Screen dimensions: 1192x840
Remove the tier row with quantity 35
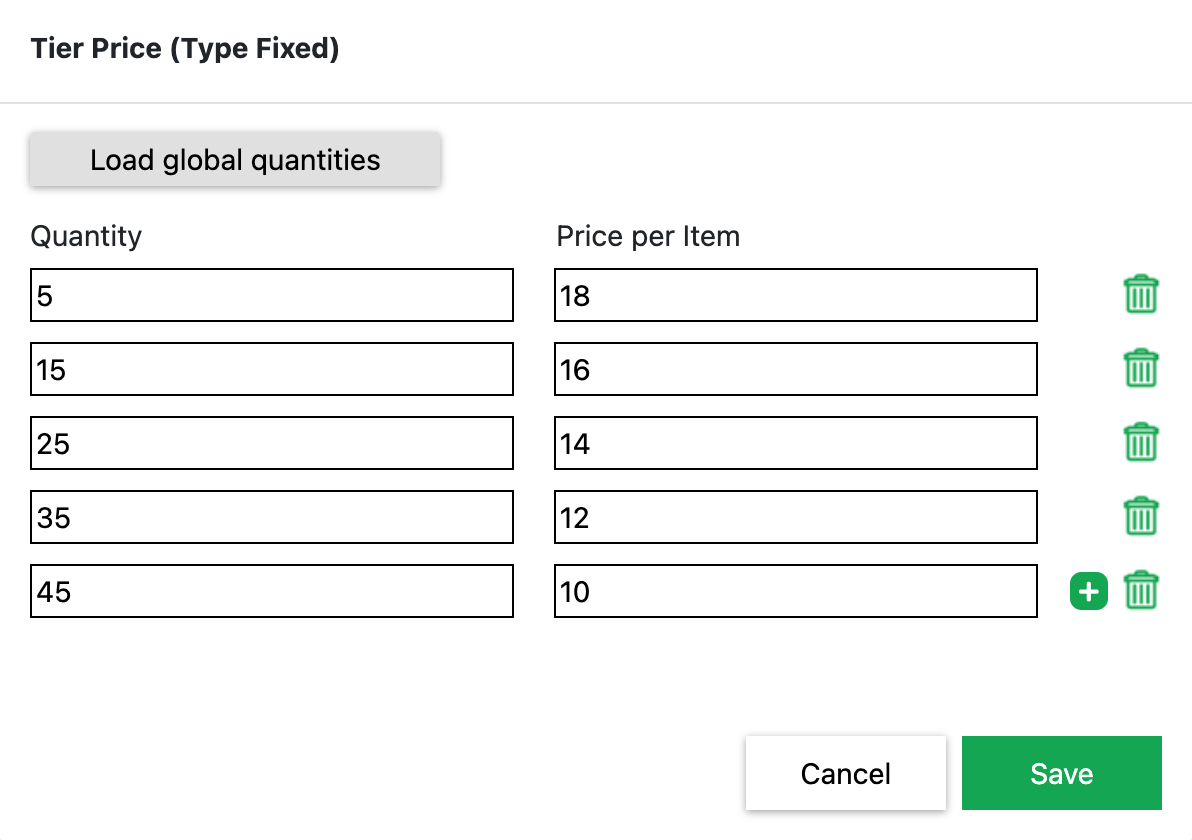pyautogui.click(x=1141, y=517)
